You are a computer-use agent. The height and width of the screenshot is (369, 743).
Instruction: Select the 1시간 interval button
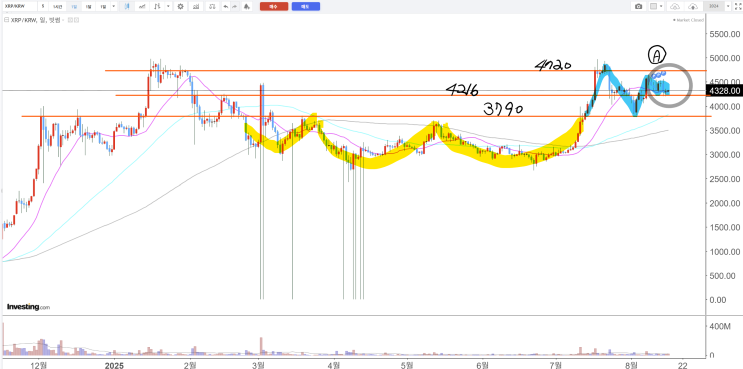58,6
